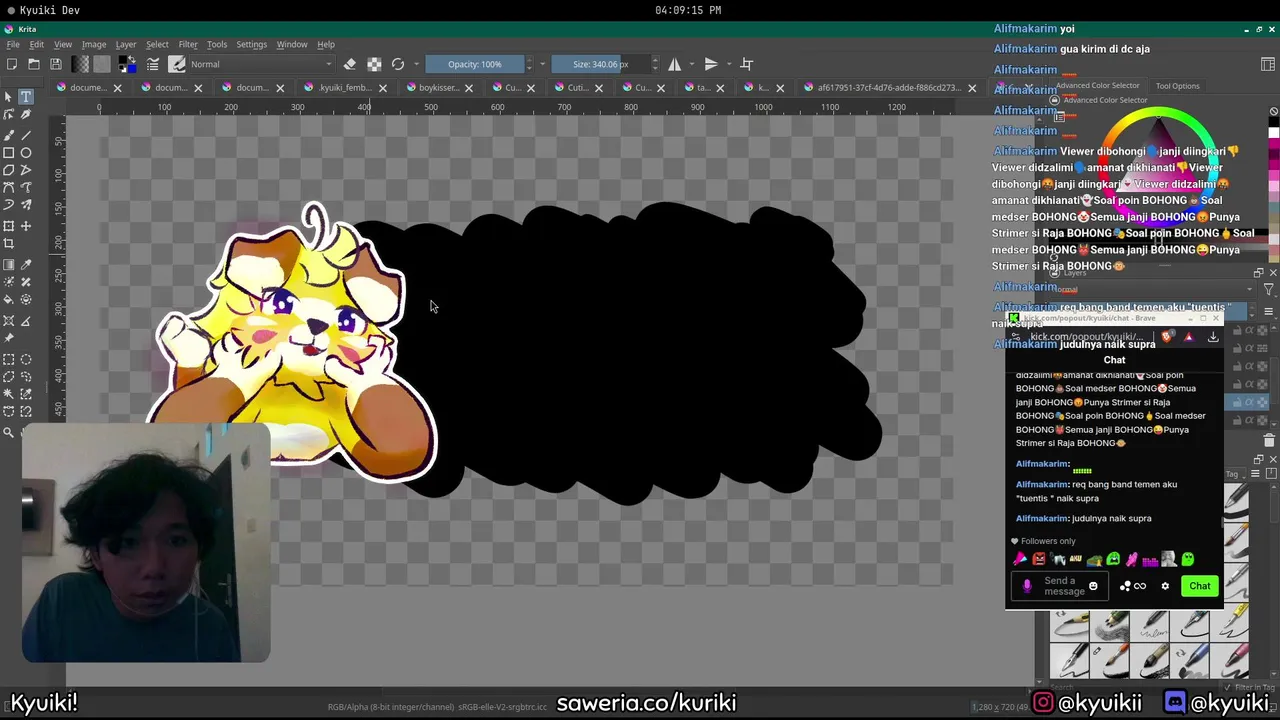Open an existing document from toolbar
1280x720 pixels.
click(33, 64)
